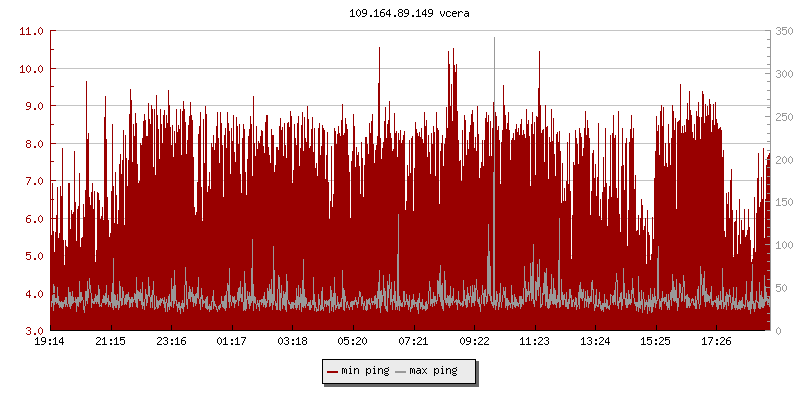
Task: Select the 50 right axis label
Action: (780, 288)
